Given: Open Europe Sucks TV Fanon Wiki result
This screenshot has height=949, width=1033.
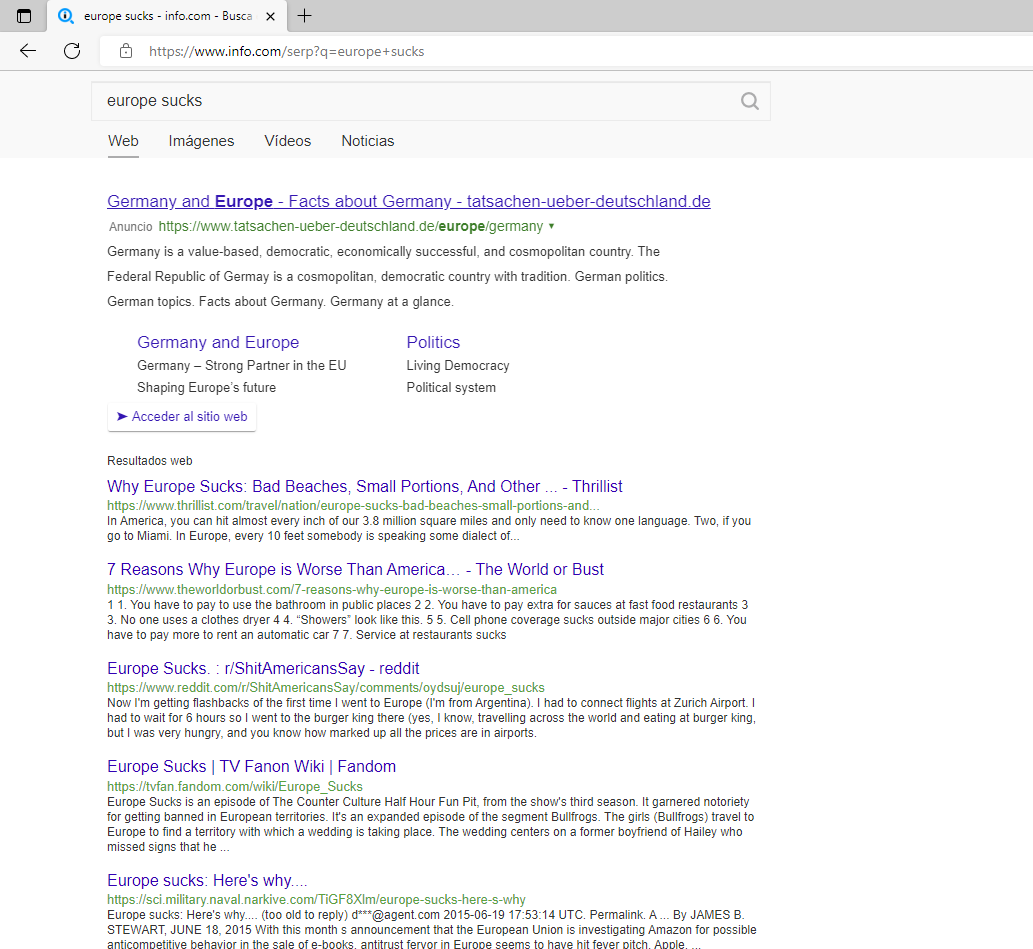Looking at the screenshot, I should click(x=252, y=766).
